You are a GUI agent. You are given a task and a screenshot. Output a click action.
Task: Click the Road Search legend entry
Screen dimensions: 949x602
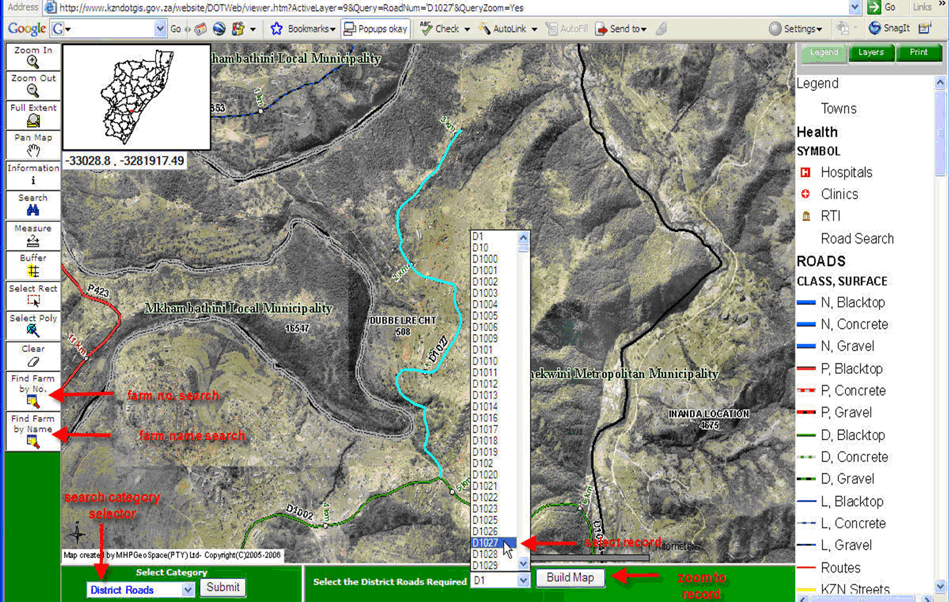[857, 238]
